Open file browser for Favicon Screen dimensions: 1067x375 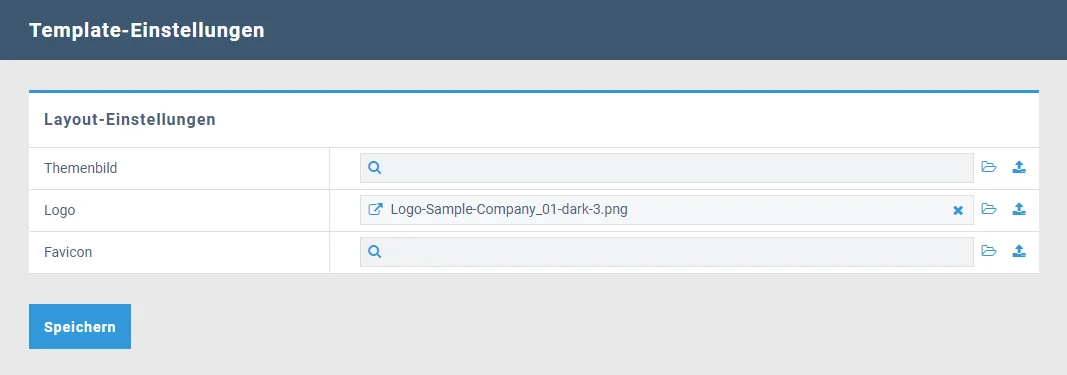coord(989,252)
